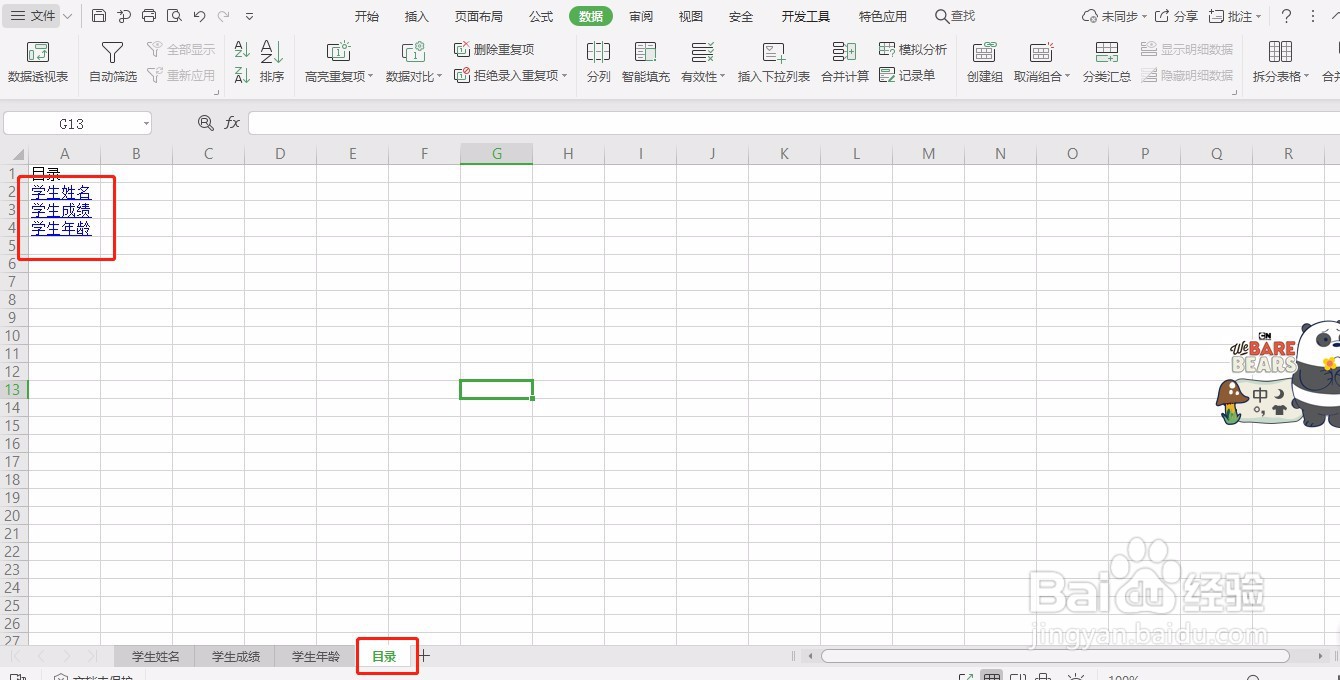Click the Undo arrow icon
Viewport: 1340px width, 680px height.
click(x=199, y=16)
